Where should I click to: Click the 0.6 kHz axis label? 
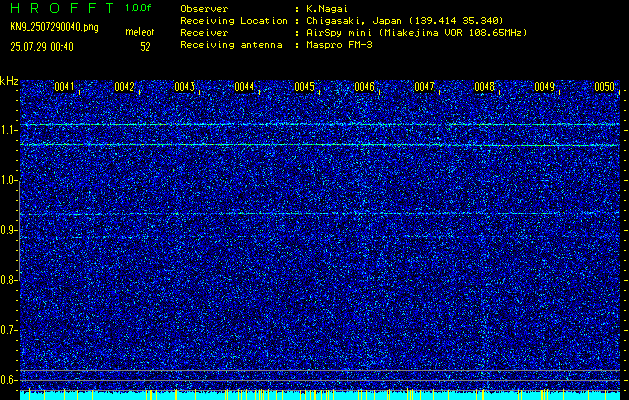[x=8, y=380]
